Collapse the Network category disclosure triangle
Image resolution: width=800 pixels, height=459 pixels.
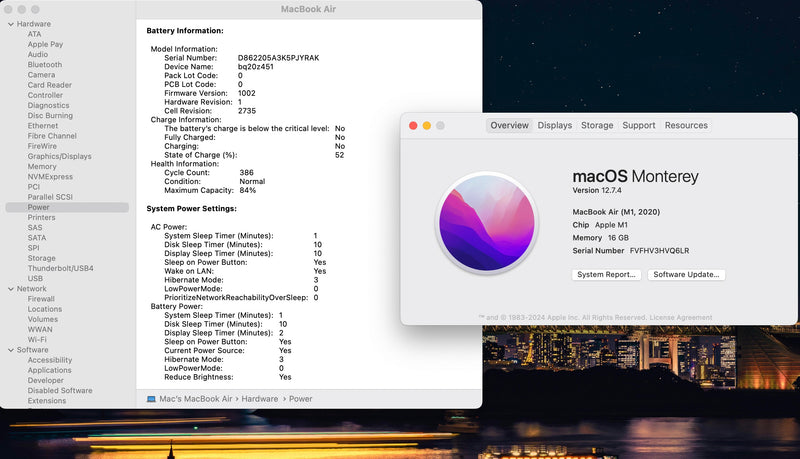point(10,288)
